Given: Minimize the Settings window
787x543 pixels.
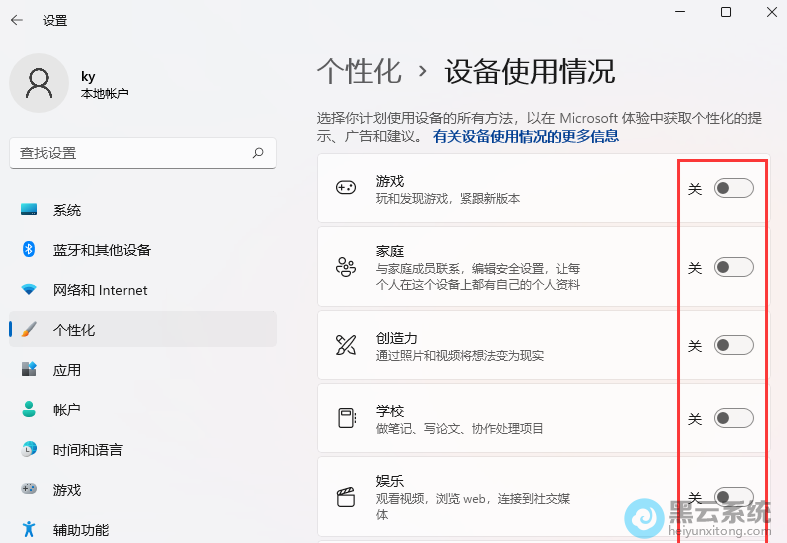Looking at the screenshot, I should point(680,12).
